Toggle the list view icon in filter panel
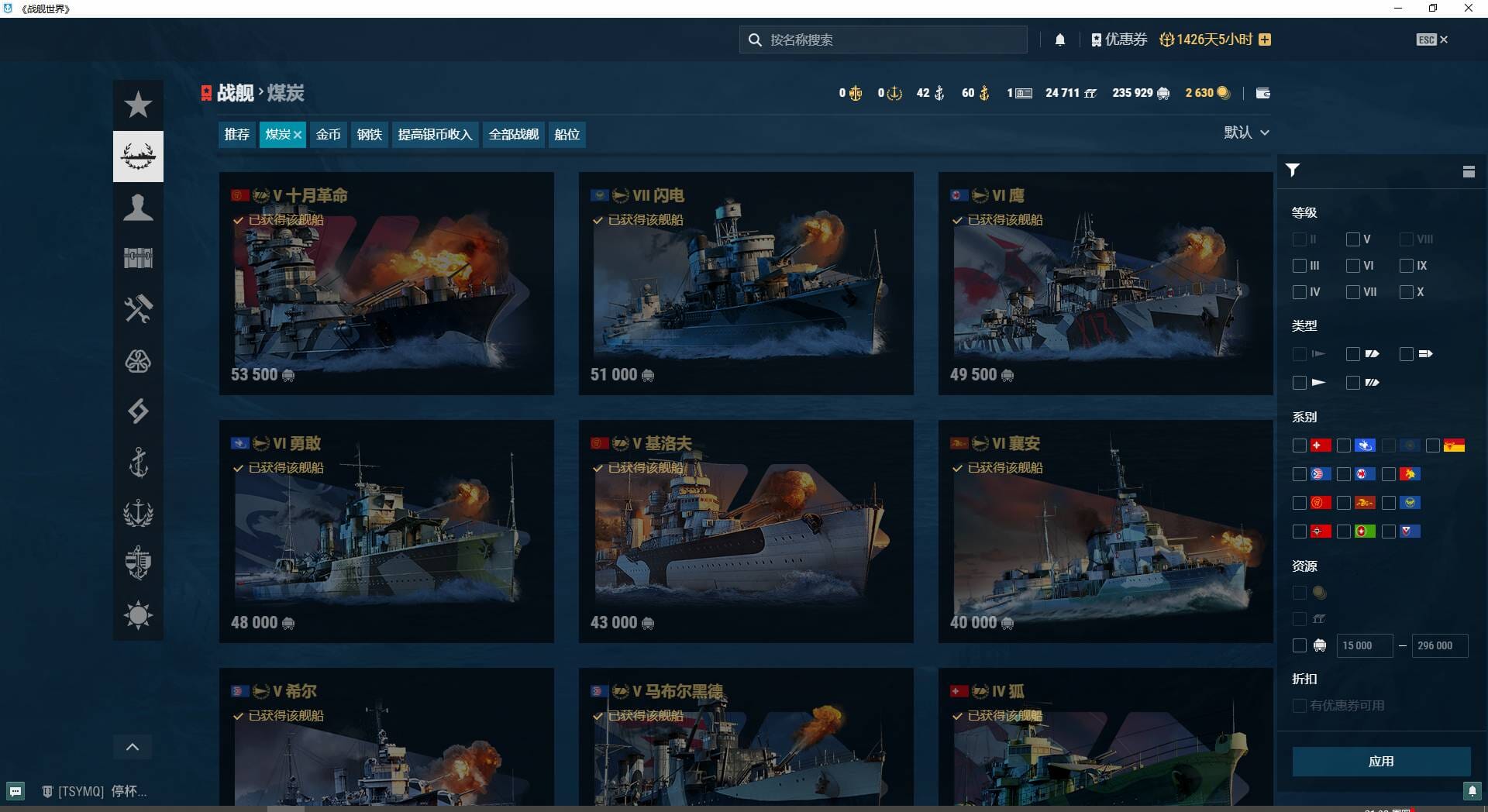The height and width of the screenshot is (812, 1488). coord(1469,171)
